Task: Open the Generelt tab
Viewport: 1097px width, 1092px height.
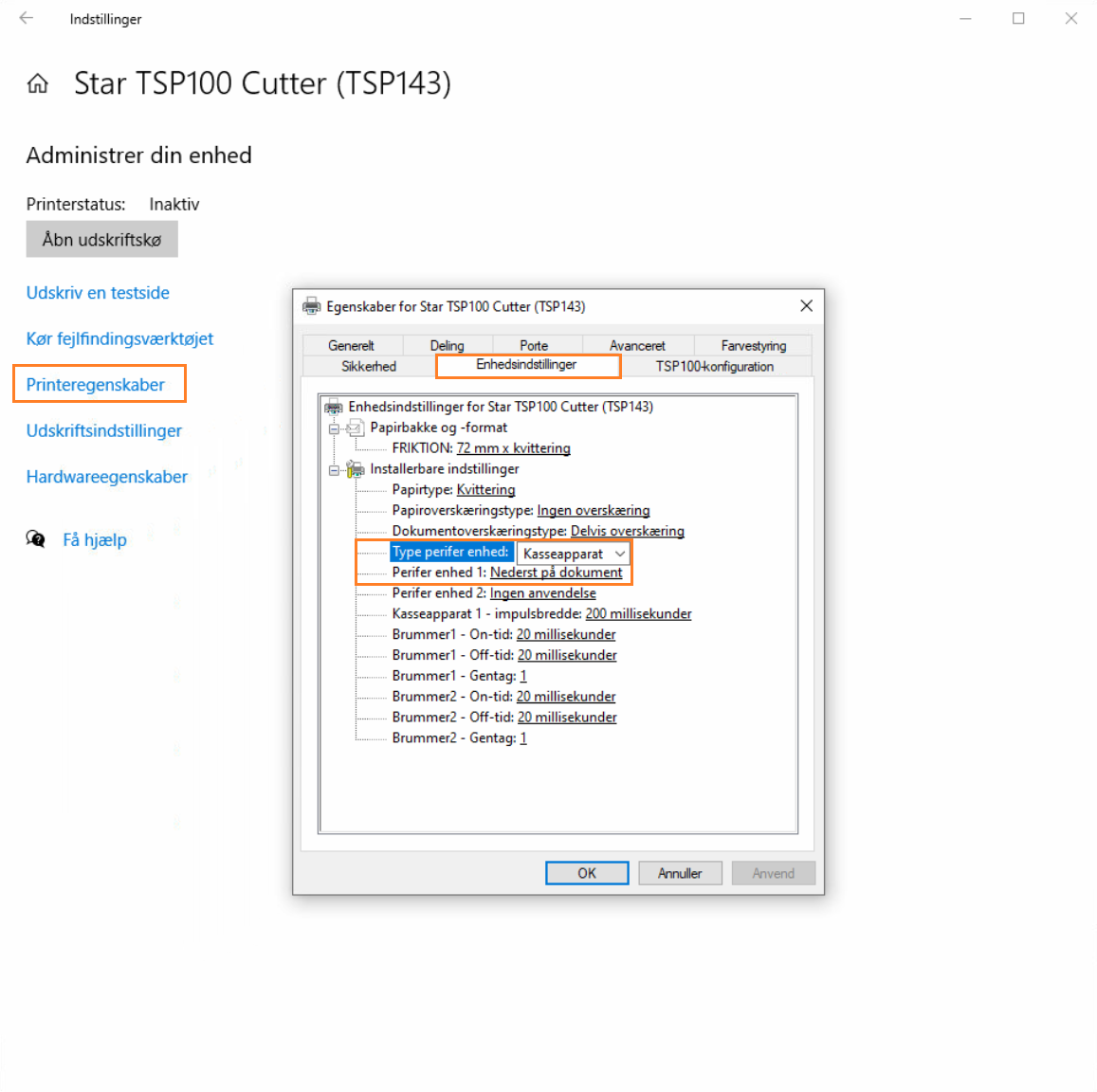Action: pyautogui.click(x=351, y=346)
